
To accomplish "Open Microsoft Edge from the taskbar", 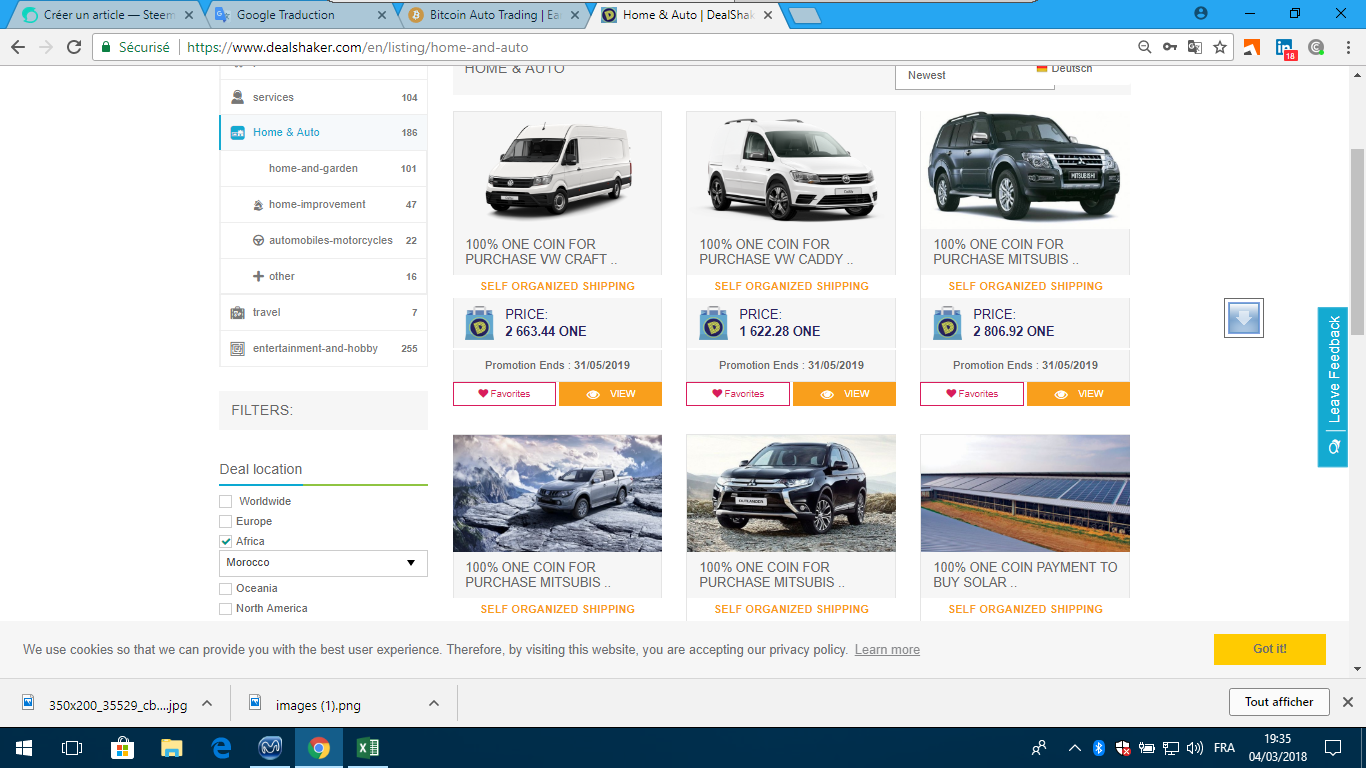I will [221, 747].
